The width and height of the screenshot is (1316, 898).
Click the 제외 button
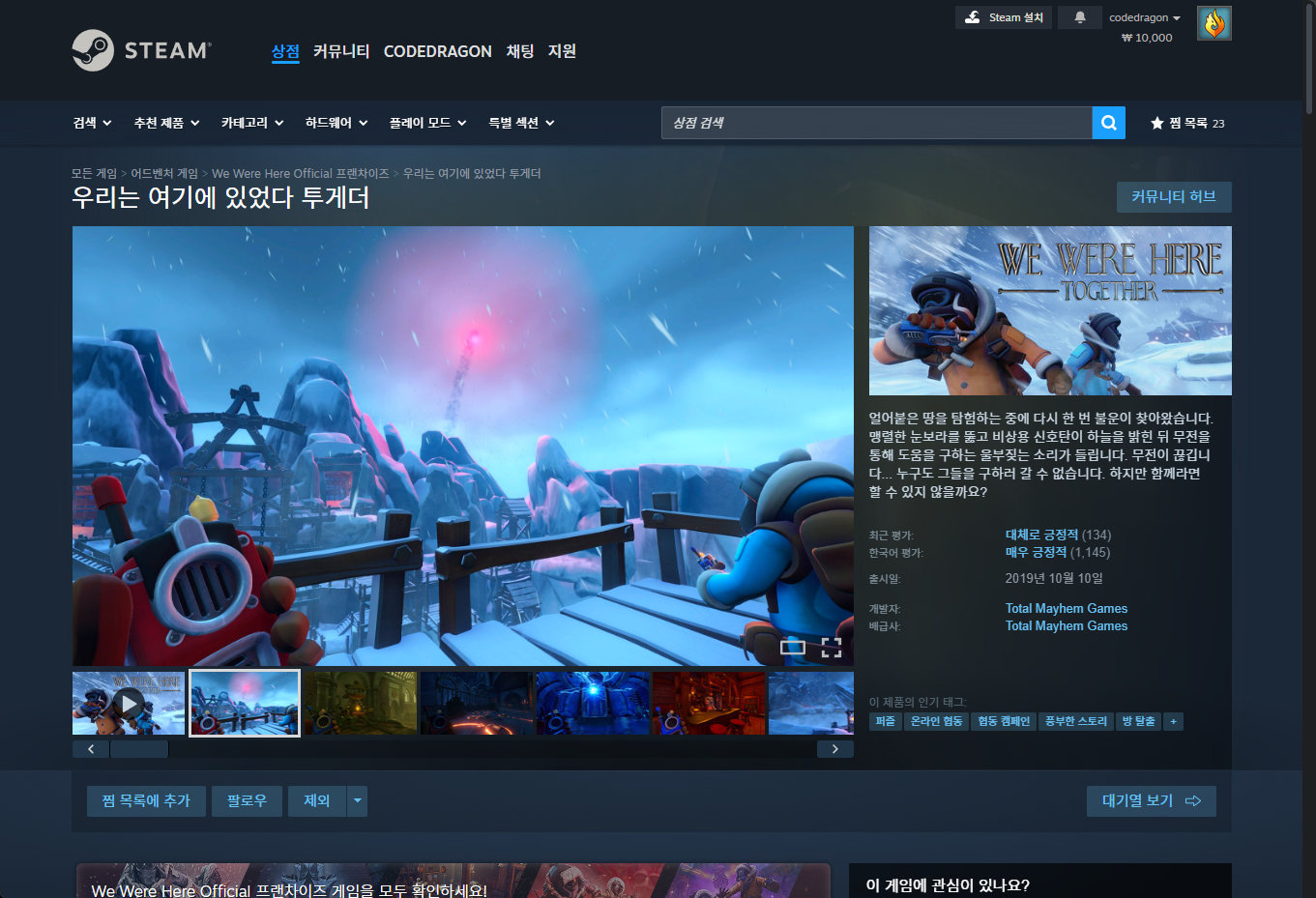click(x=317, y=801)
